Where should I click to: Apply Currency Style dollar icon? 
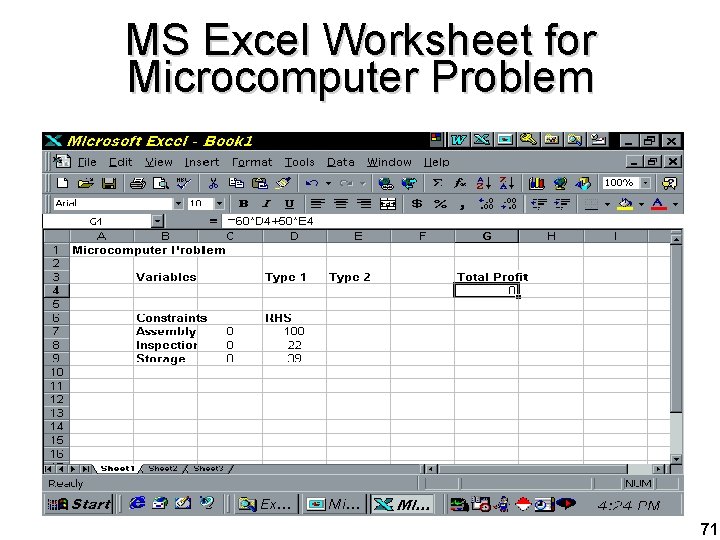[x=416, y=203]
